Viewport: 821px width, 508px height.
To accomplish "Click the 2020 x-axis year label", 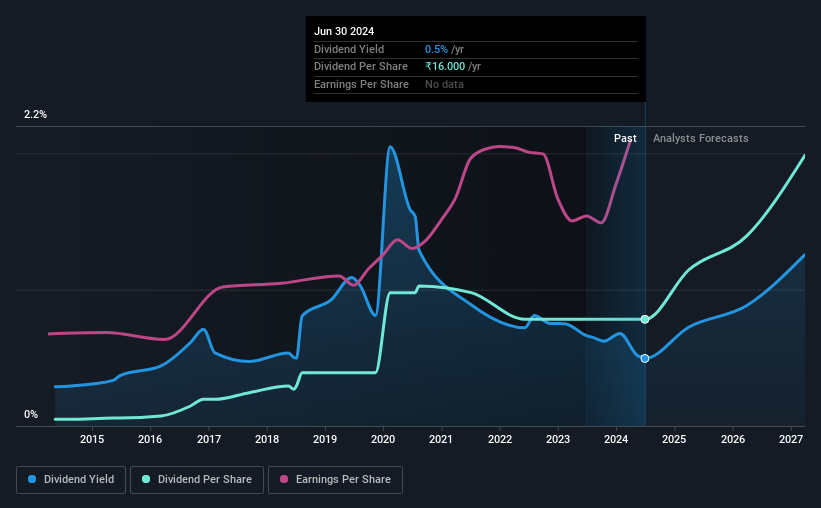I will pos(383,439).
